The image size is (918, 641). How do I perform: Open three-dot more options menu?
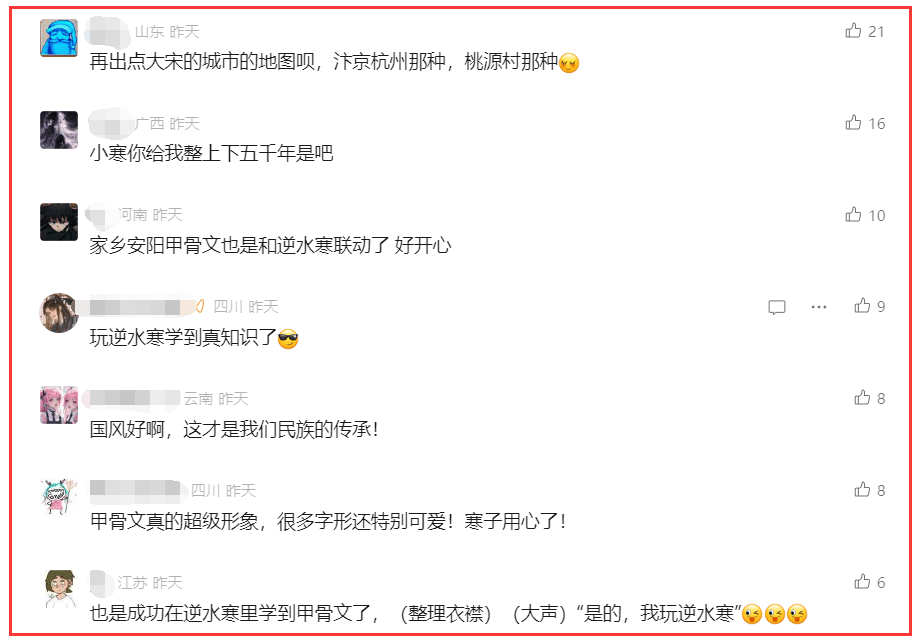coord(818,307)
